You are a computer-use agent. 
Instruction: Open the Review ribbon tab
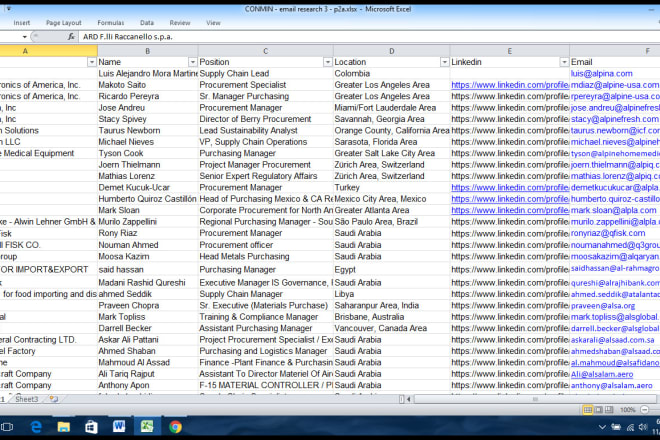coord(180,23)
